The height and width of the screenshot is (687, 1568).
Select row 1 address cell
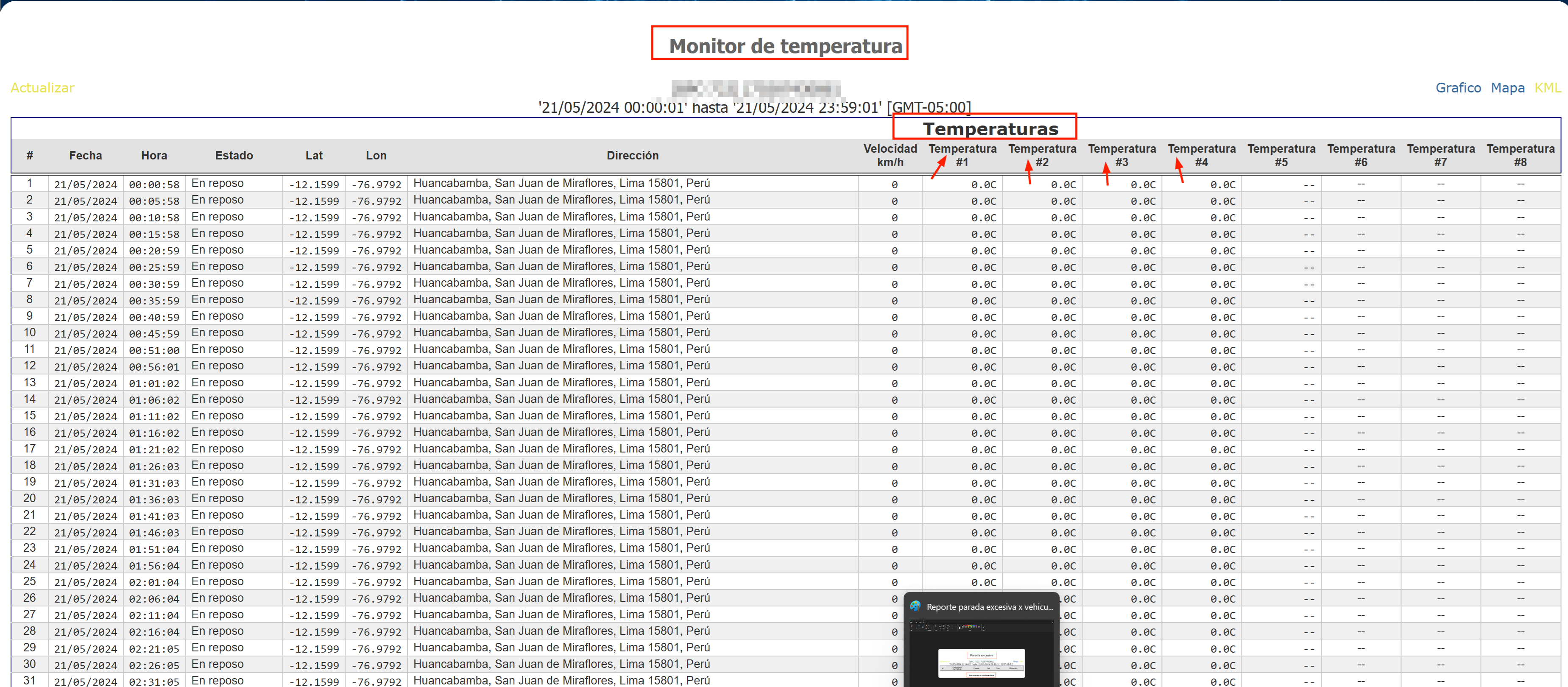coord(561,183)
